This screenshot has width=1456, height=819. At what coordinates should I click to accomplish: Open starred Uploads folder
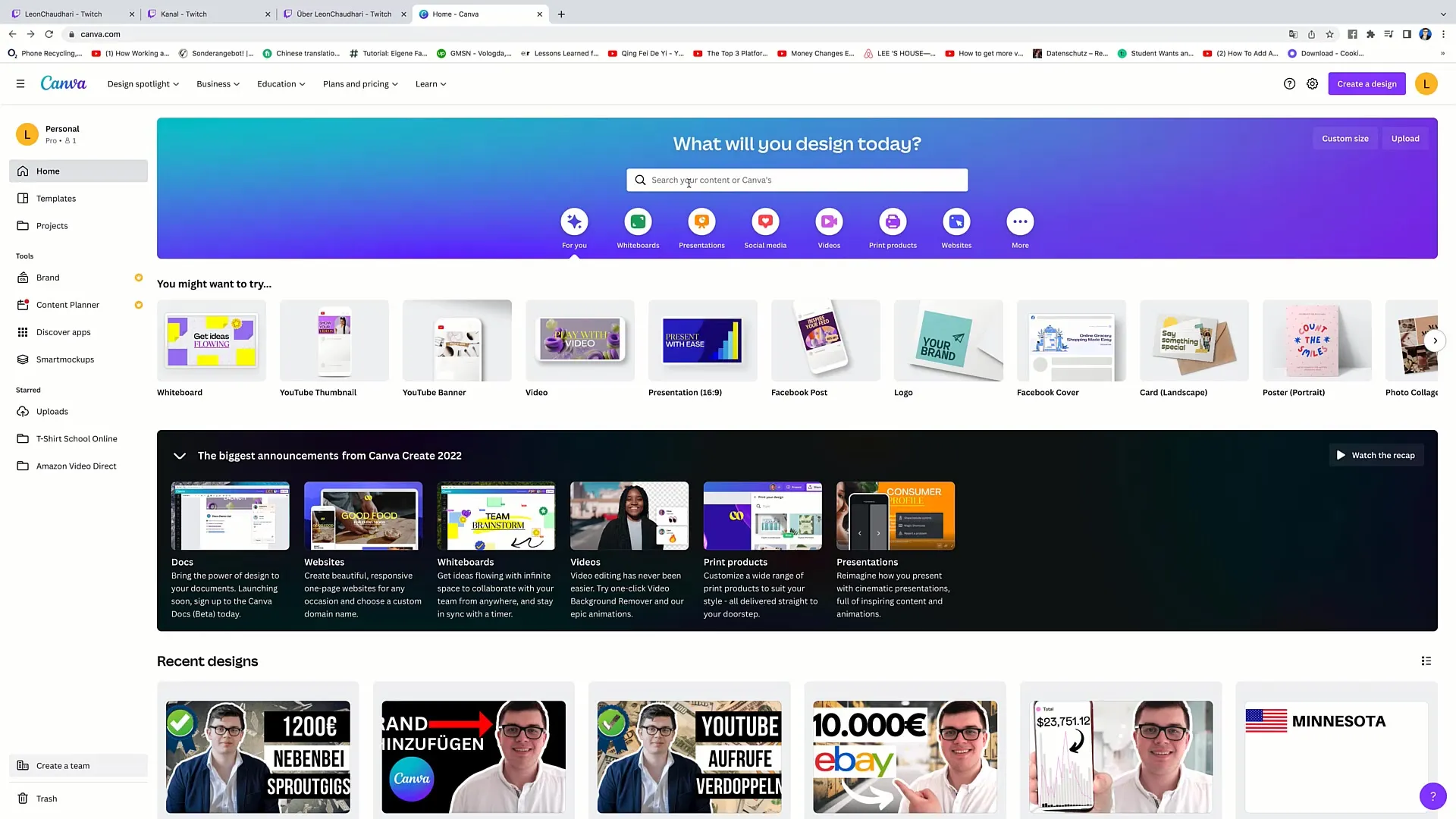pyautogui.click(x=78, y=412)
